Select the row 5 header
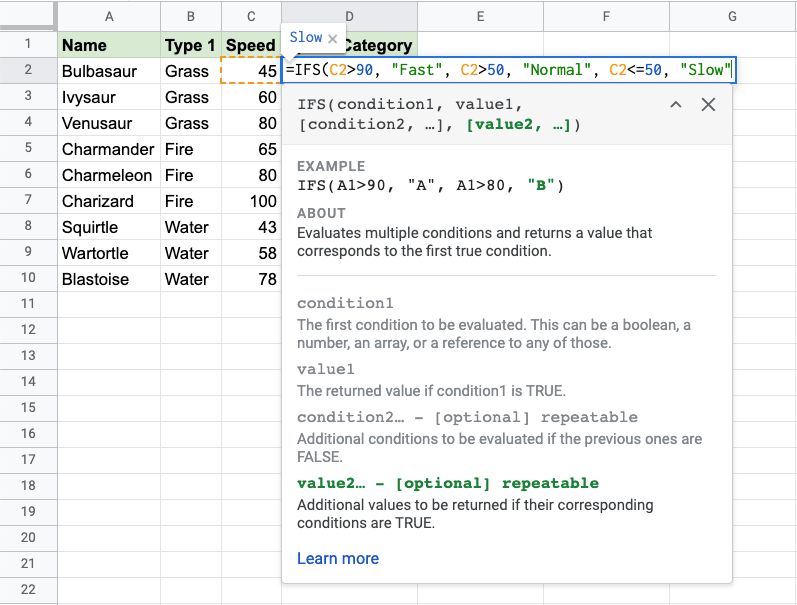797x605 pixels. point(28,149)
